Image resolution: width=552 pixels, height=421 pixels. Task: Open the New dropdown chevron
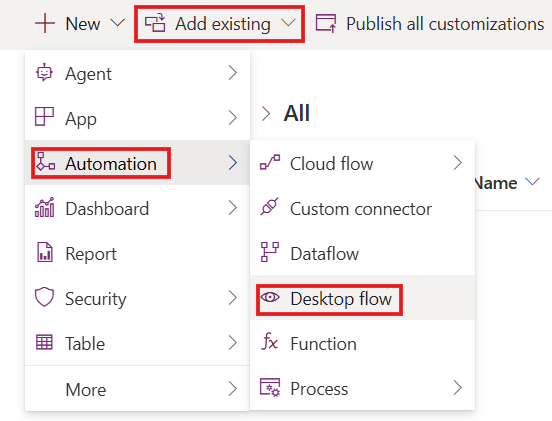pyautogui.click(x=118, y=23)
